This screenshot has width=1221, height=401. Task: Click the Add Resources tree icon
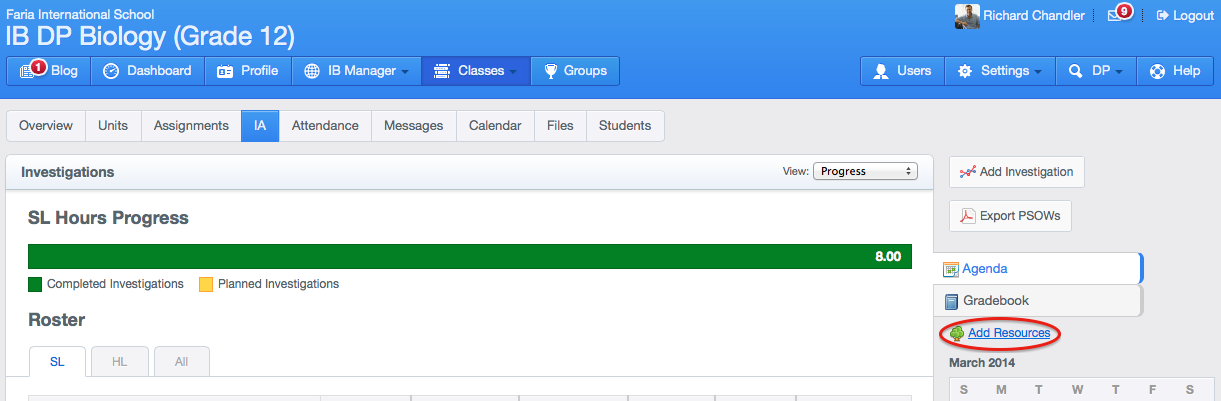(x=957, y=333)
